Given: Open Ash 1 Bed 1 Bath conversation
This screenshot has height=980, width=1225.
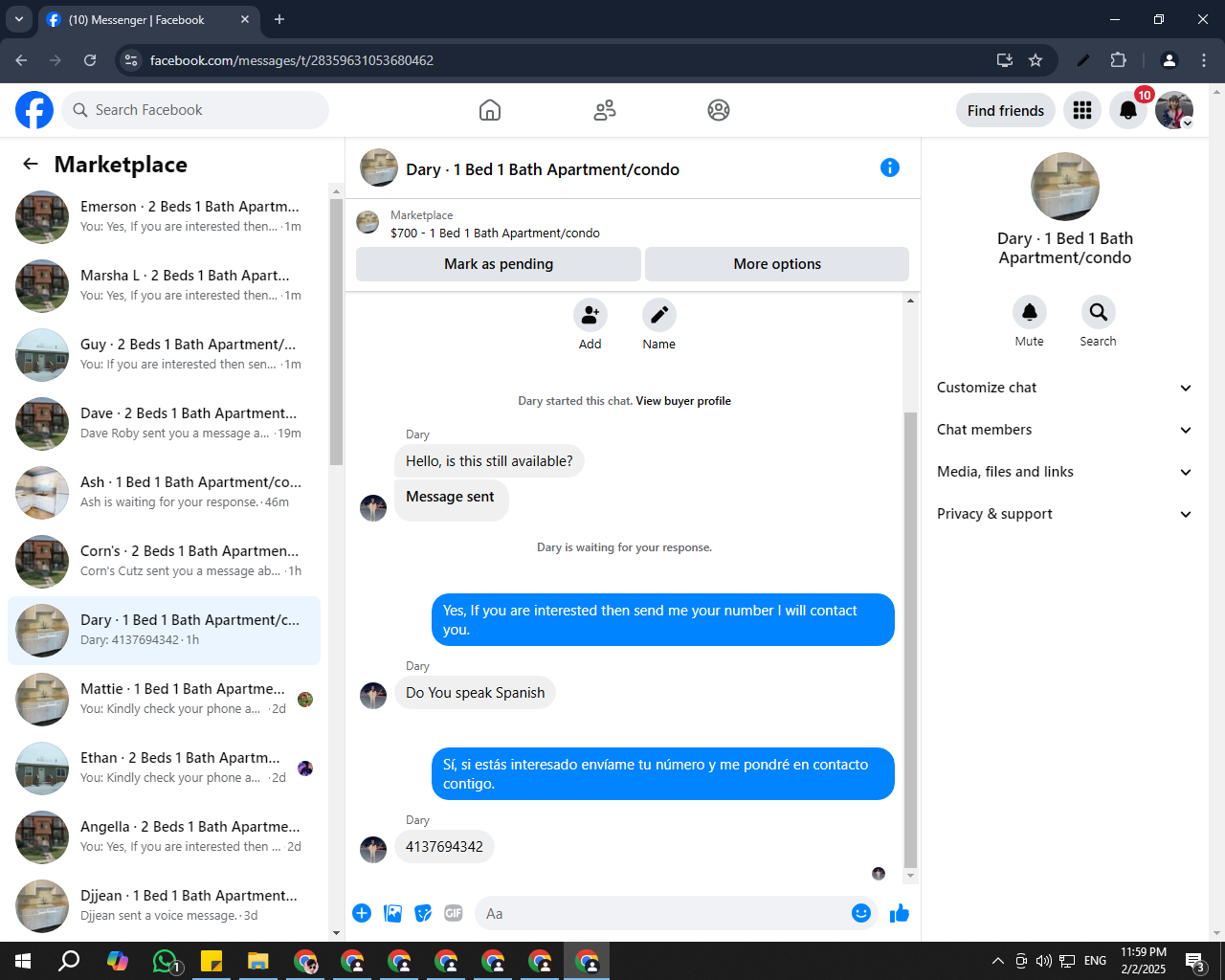Looking at the screenshot, I should [x=164, y=493].
